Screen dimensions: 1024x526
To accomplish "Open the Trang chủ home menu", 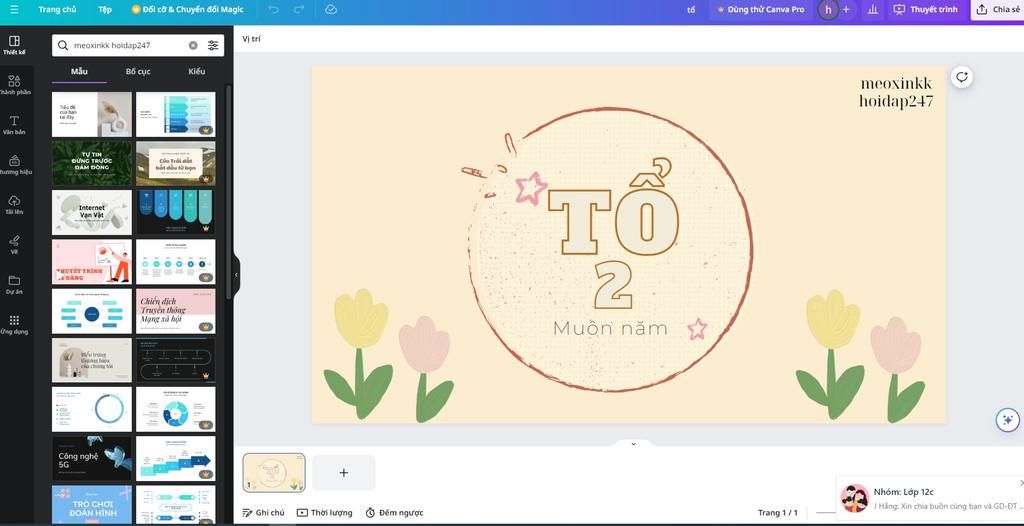I will (x=57, y=10).
